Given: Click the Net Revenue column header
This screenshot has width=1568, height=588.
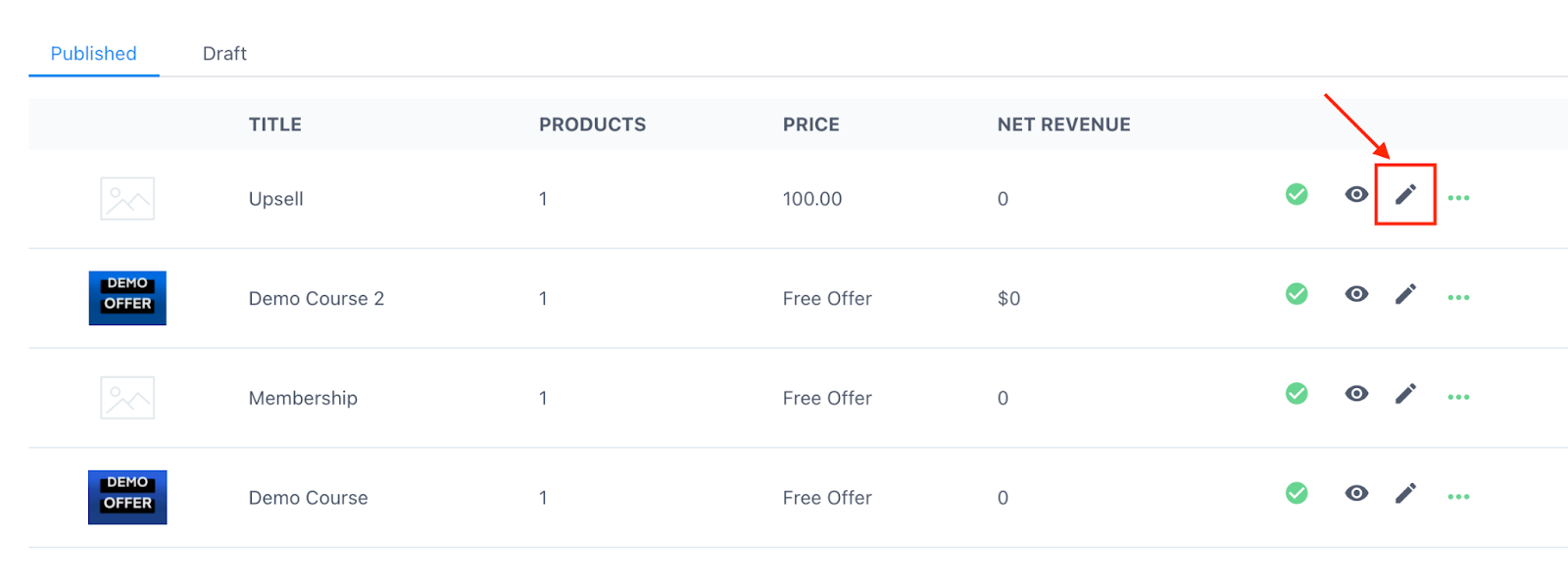Looking at the screenshot, I should [1063, 123].
